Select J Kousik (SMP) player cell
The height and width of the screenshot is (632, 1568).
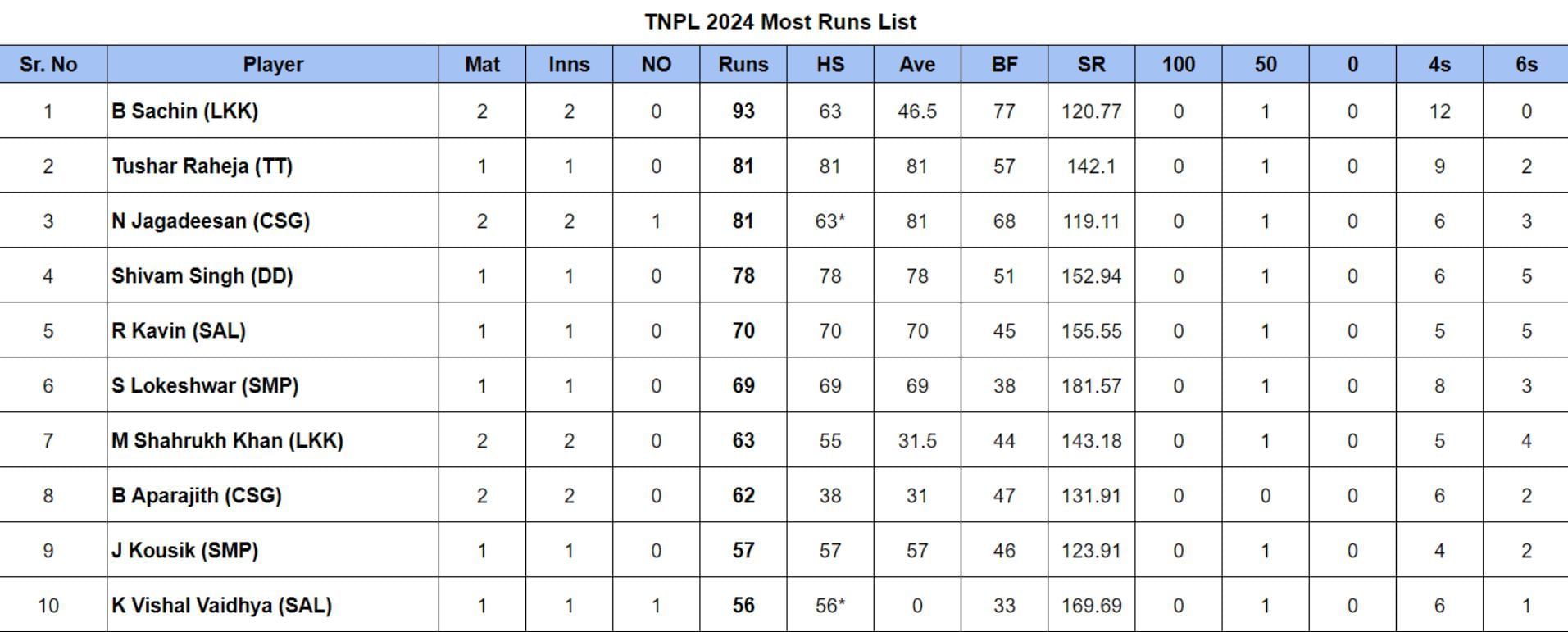(x=185, y=551)
